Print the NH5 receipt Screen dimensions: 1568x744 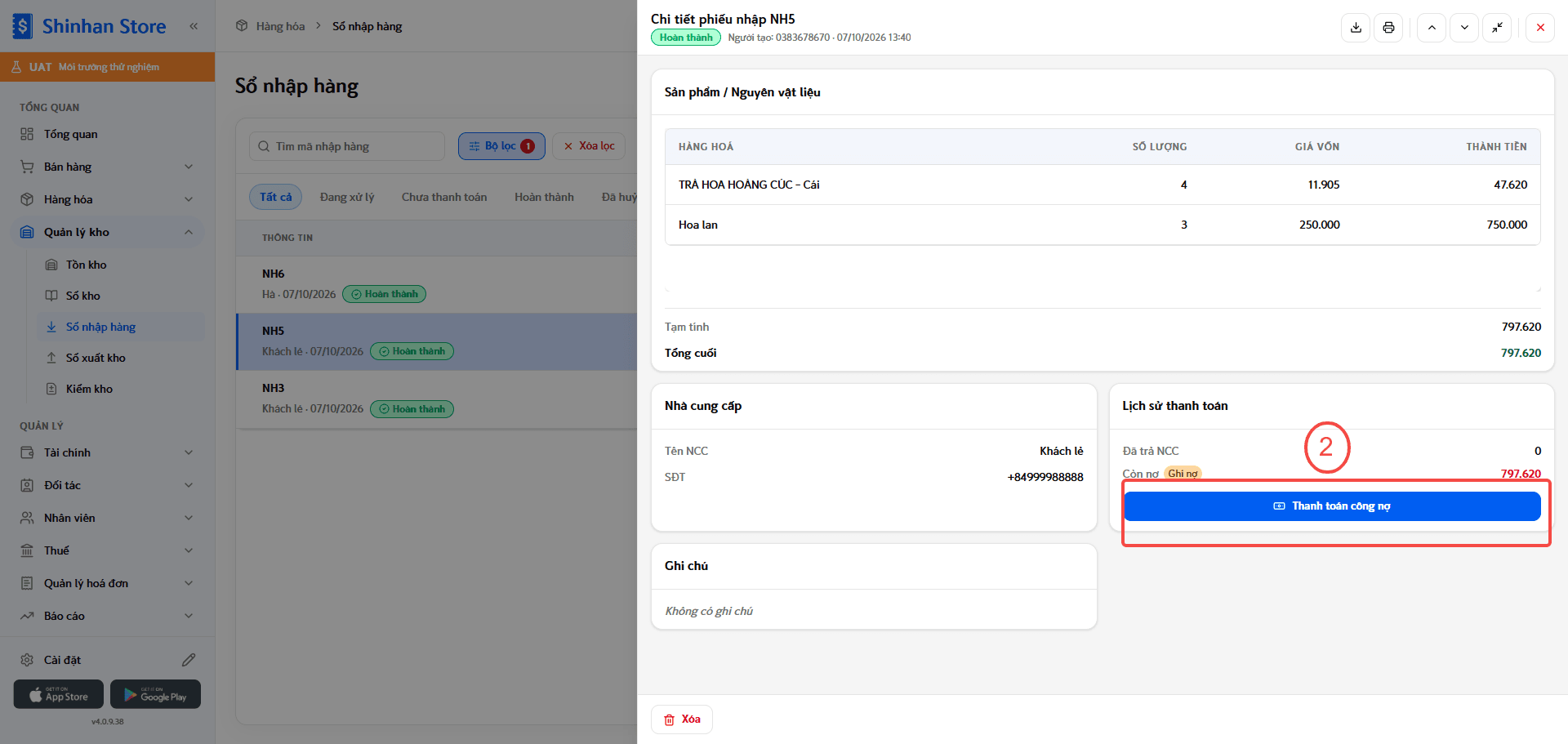1388,28
